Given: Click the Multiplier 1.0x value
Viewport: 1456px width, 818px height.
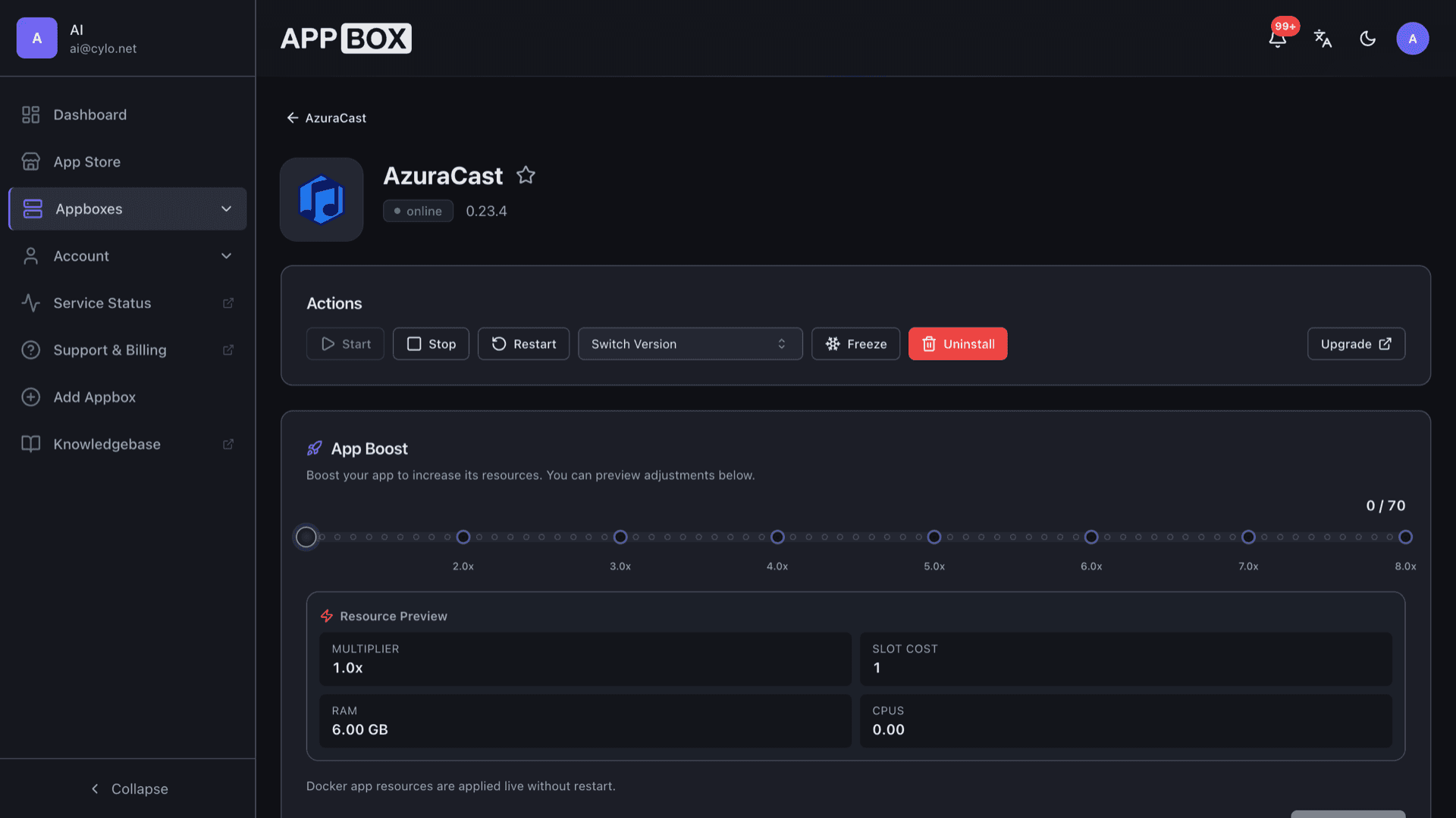Looking at the screenshot, I should (347, 668).
